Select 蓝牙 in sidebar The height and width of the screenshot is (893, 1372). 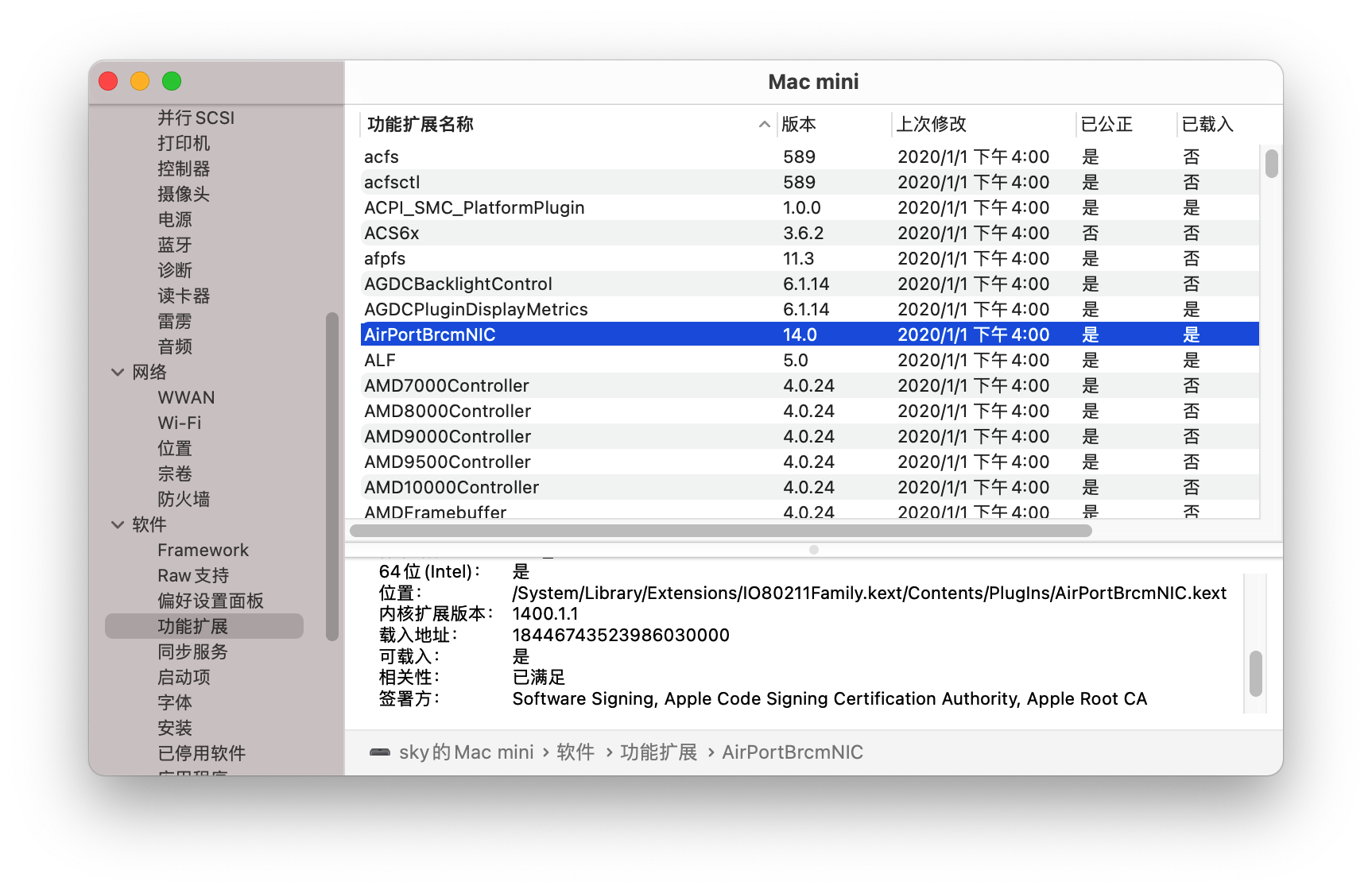coord(175,245)
